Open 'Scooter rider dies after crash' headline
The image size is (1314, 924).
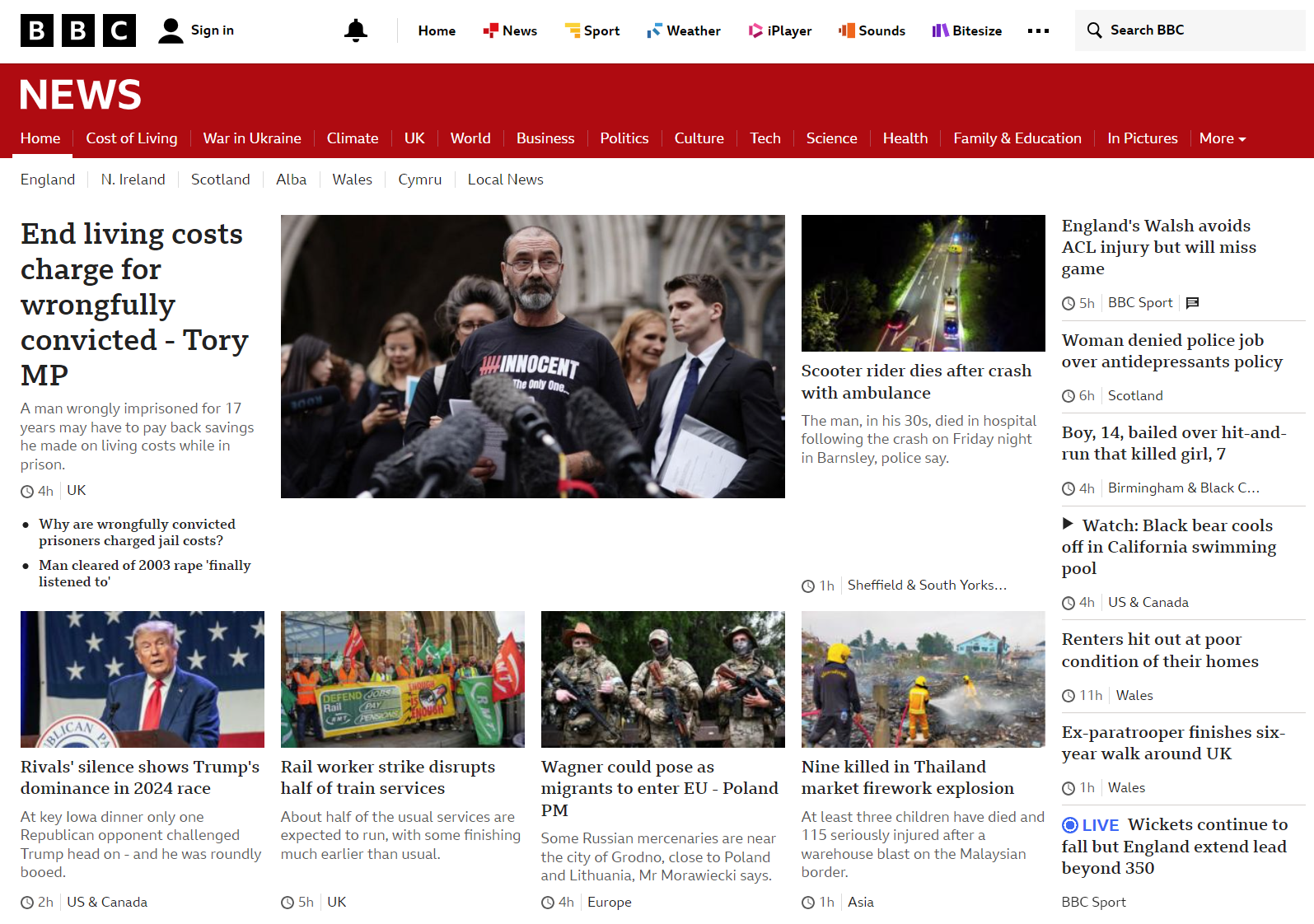[916, 381]
